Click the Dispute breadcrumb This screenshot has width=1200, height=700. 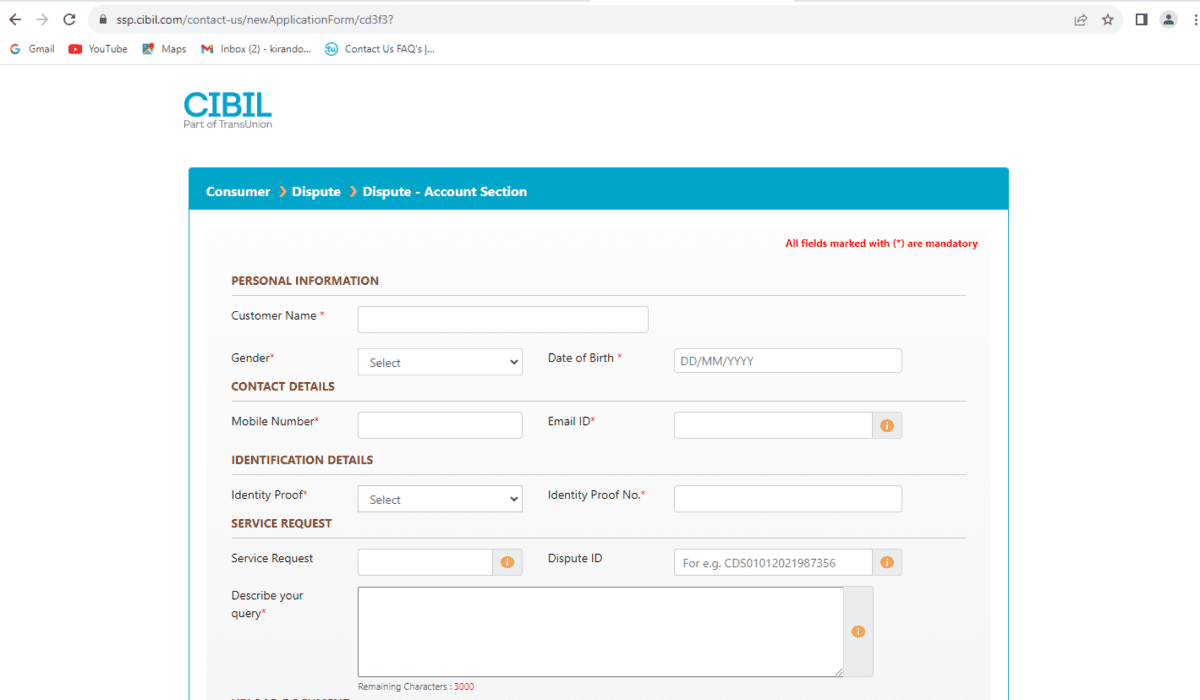pos(316,192)
